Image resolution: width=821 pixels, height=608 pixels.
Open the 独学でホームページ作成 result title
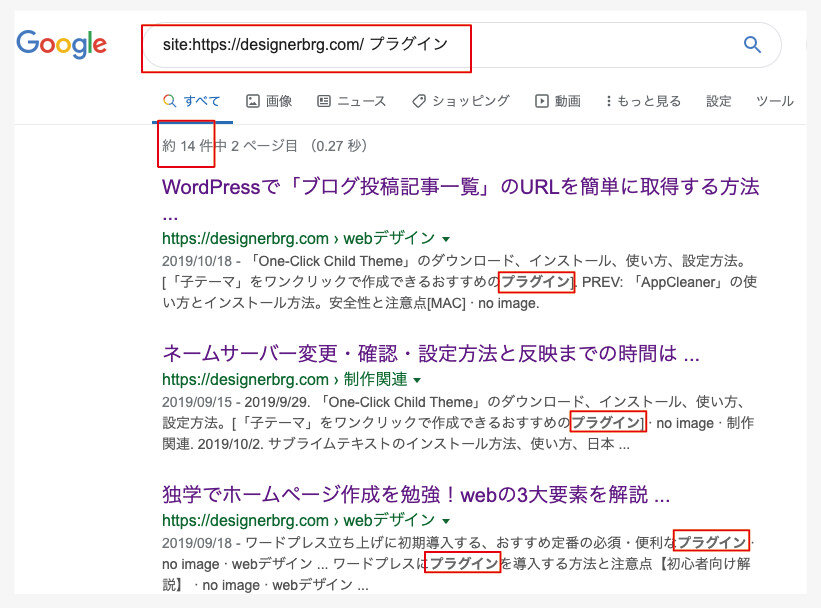pos(415,495)
